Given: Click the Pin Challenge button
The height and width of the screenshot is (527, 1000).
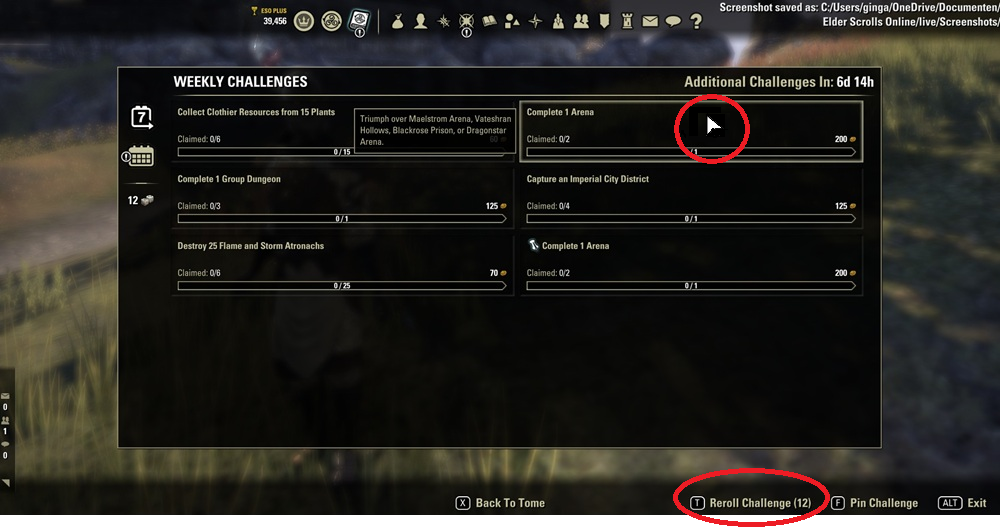Looking at the screenshot, I should tap(874, 503).
